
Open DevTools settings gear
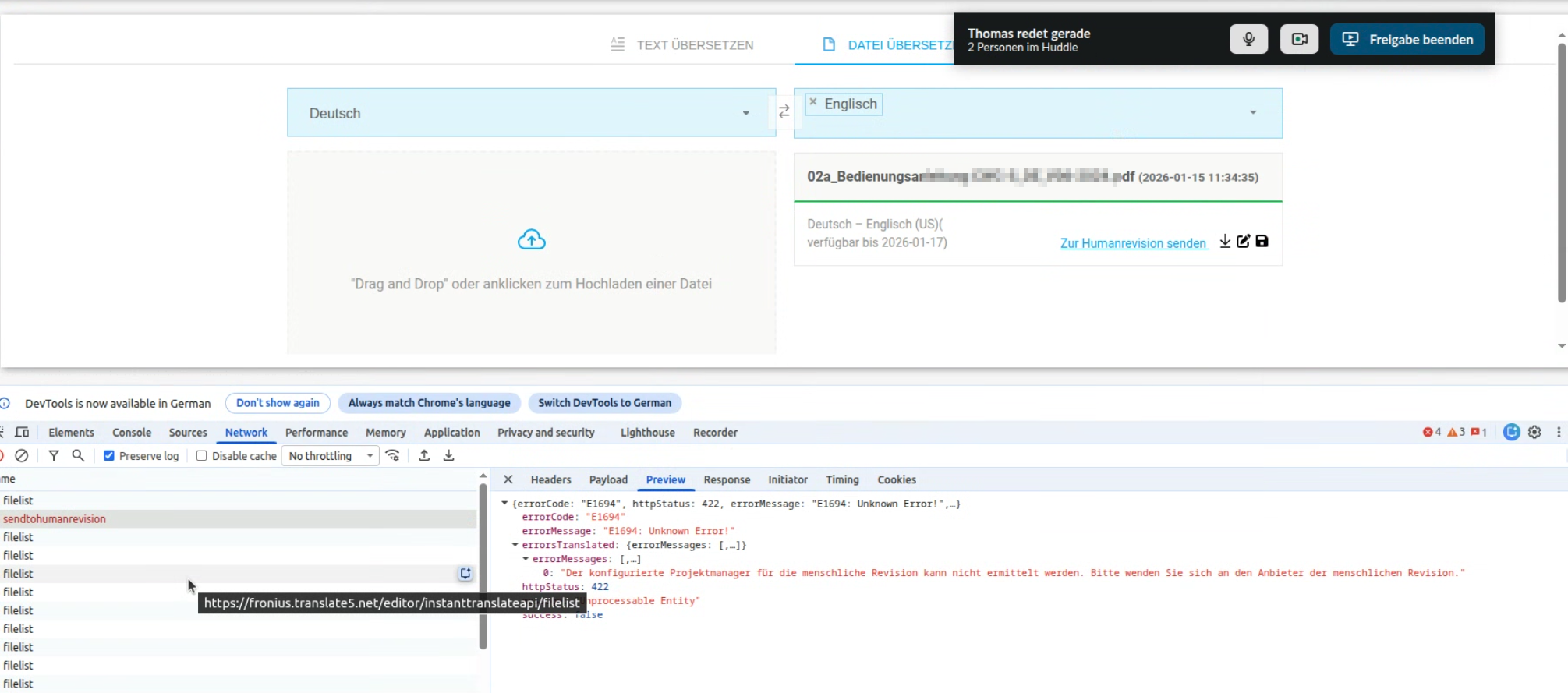coord(1534,433)
